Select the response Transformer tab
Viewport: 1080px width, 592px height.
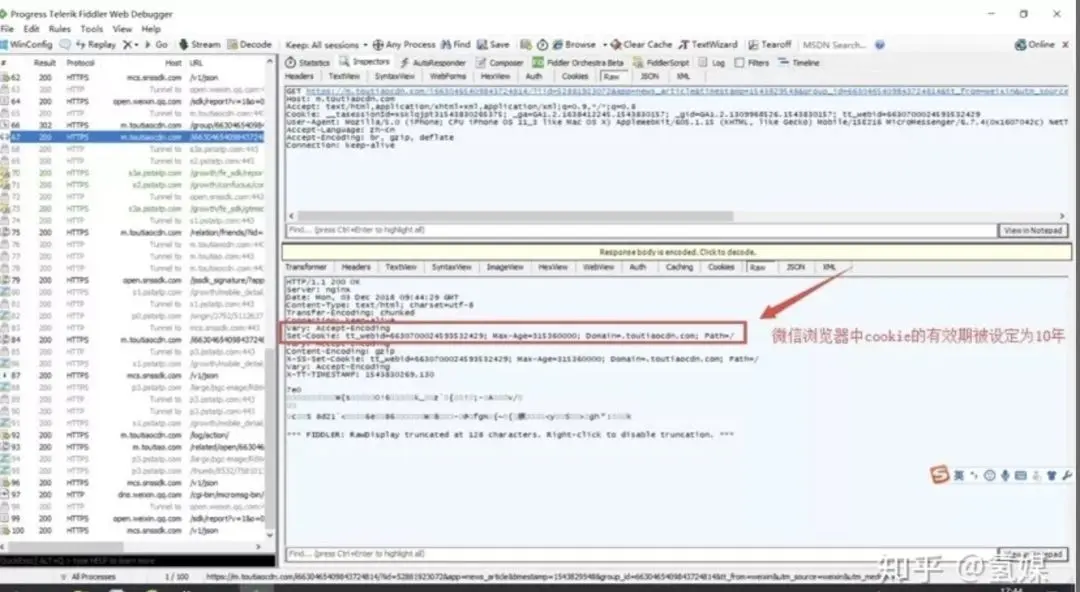pyautogui.click(x=306, y=267)
